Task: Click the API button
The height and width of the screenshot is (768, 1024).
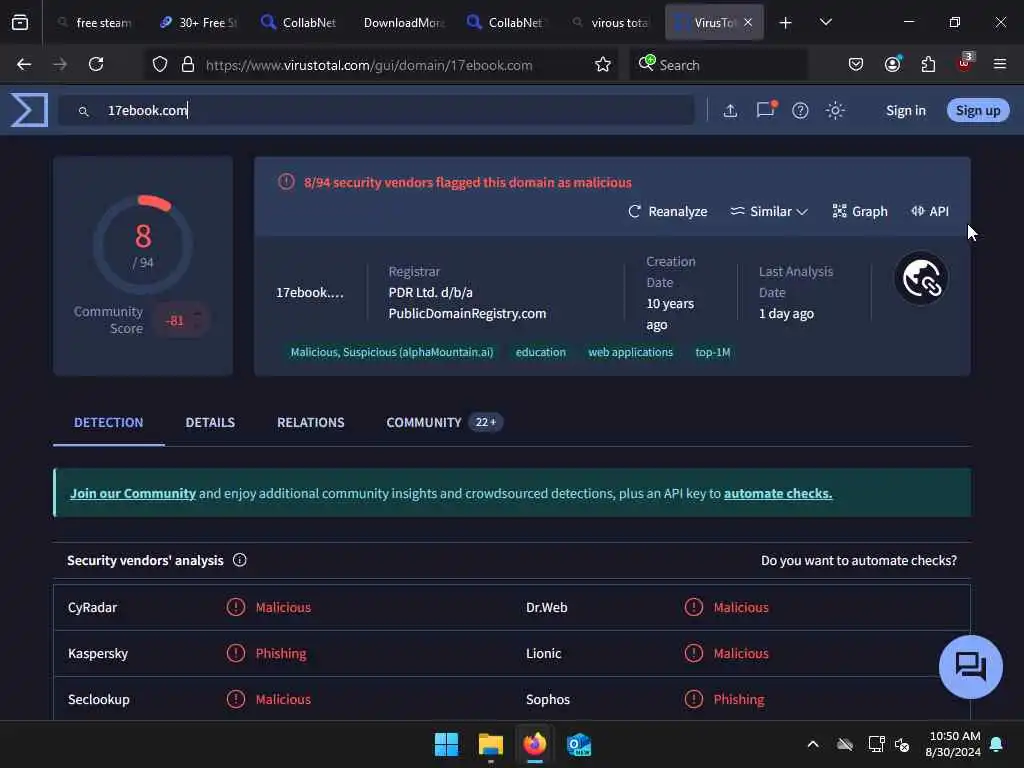Action: click(930, 211)
